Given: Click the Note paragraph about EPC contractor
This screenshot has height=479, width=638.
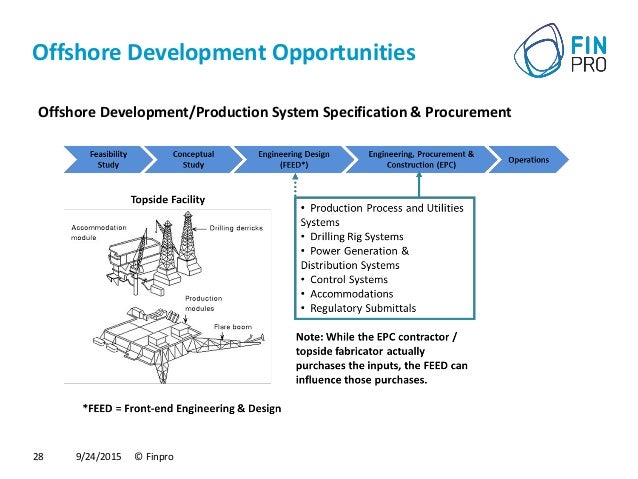Looking at the screenshot, I should pos(382,358).
